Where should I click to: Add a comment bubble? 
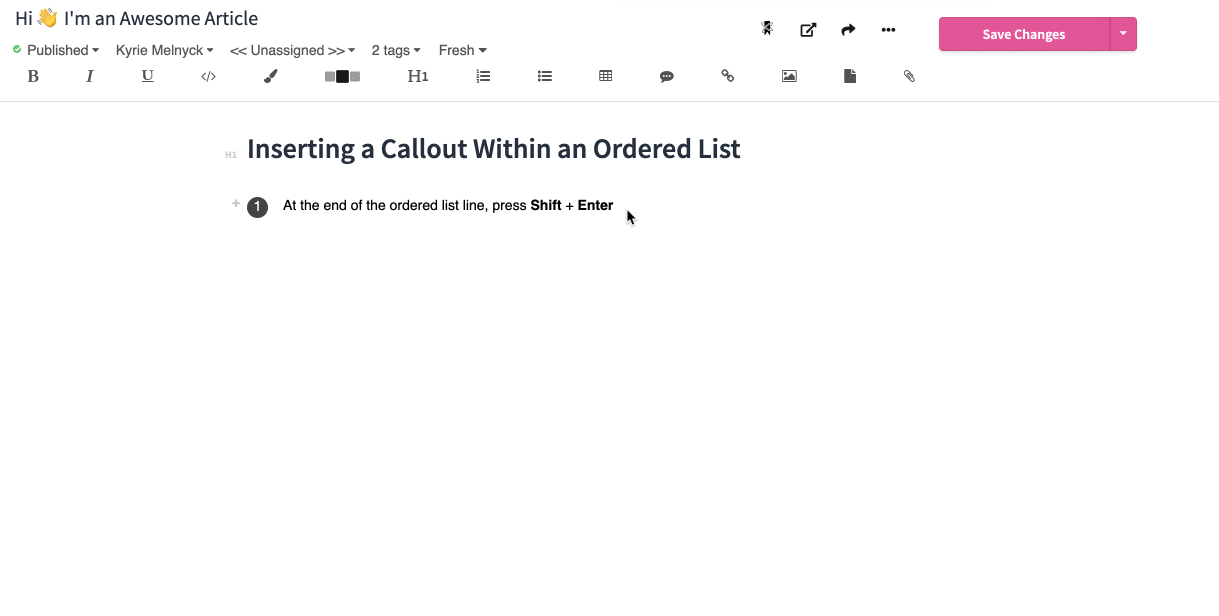(667, 76)
